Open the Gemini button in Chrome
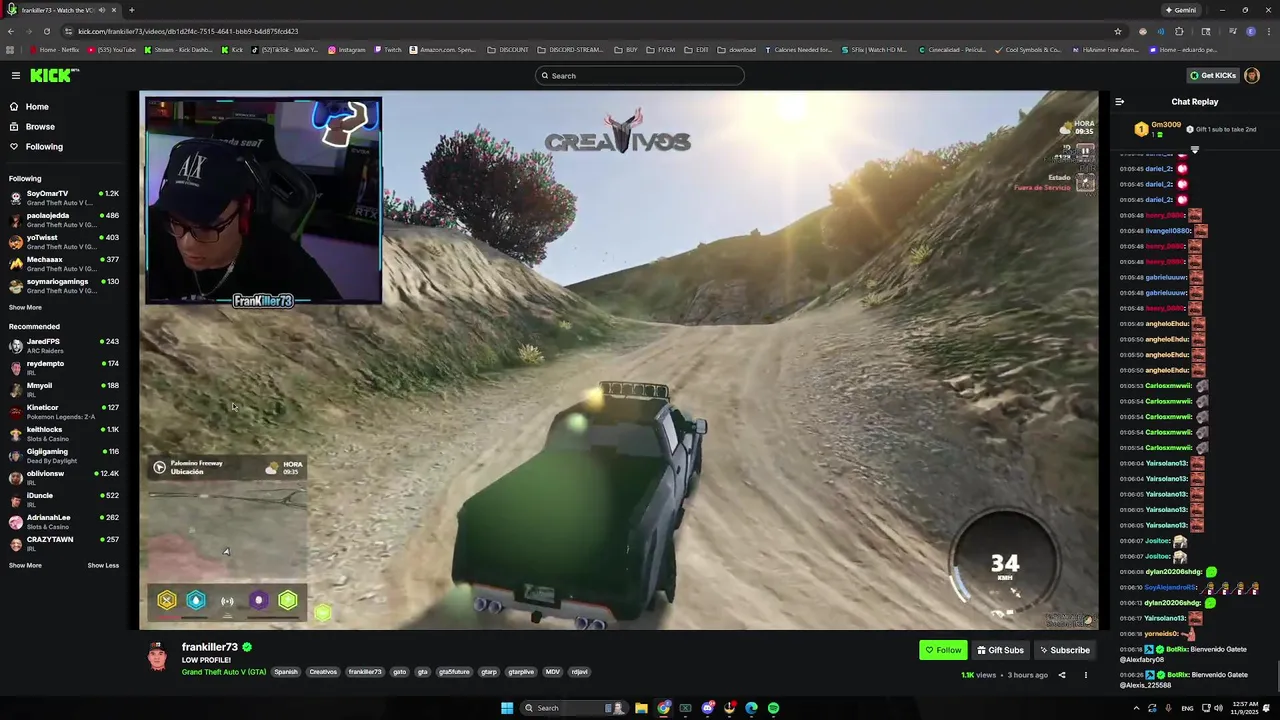Viewport: 1280px width, 720px height. click(1181, 10)
